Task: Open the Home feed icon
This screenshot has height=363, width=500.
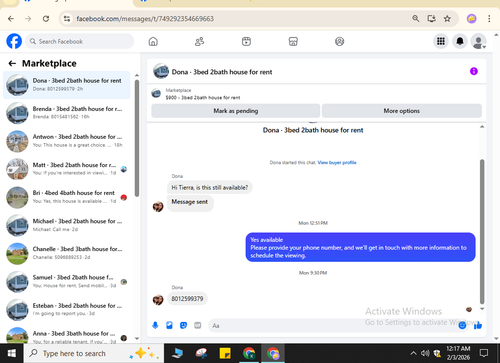Action: point(153,42)
